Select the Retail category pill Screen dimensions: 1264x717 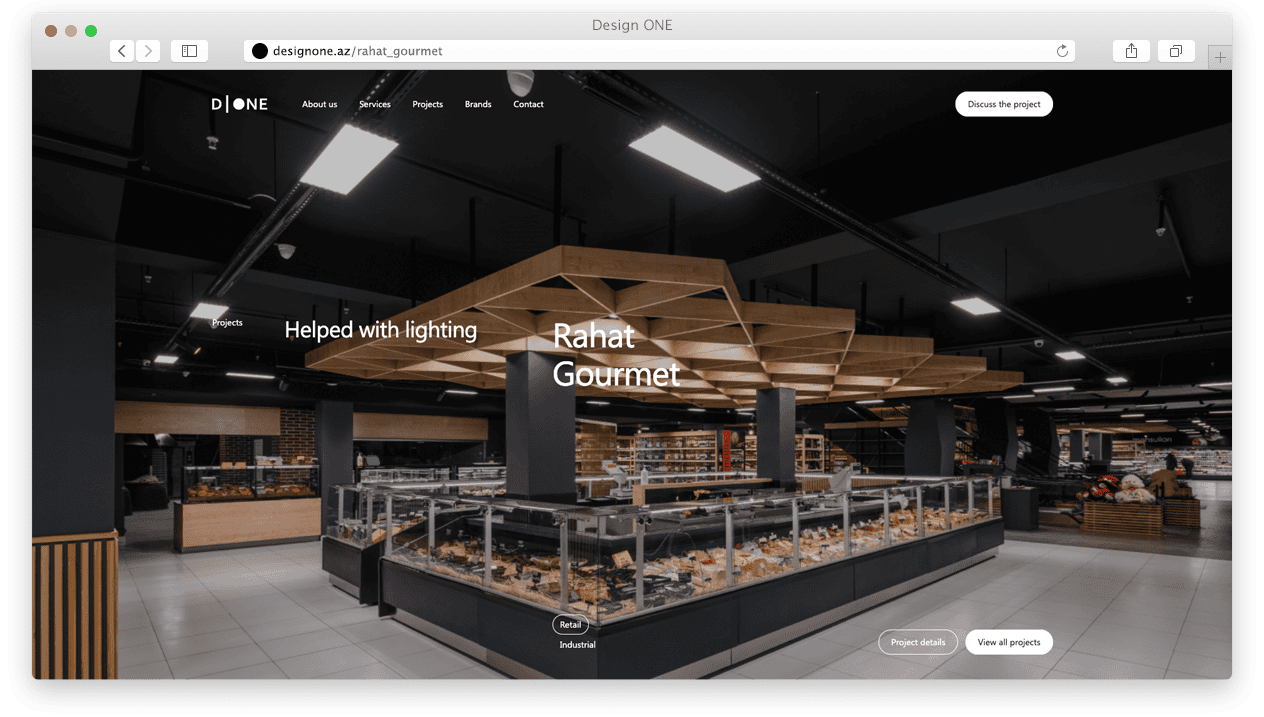570,625
